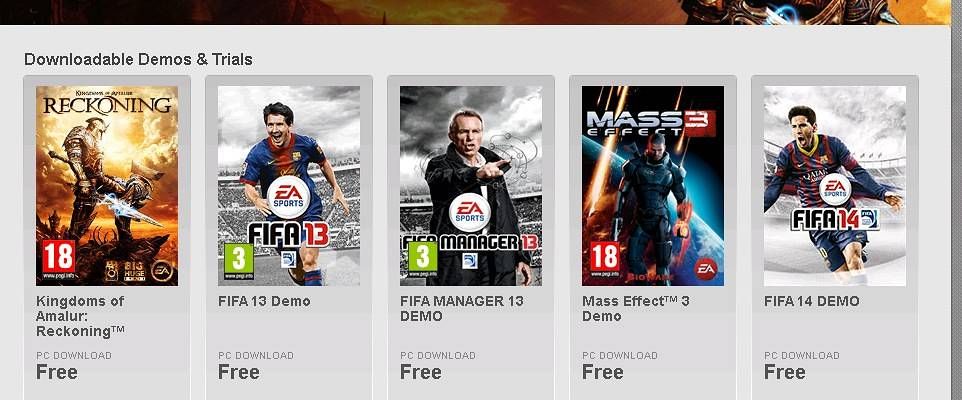Click EA Sports logo on FIFA Manager 13
This screenshot has width=962, height=400.
click(x=470, y=212)
